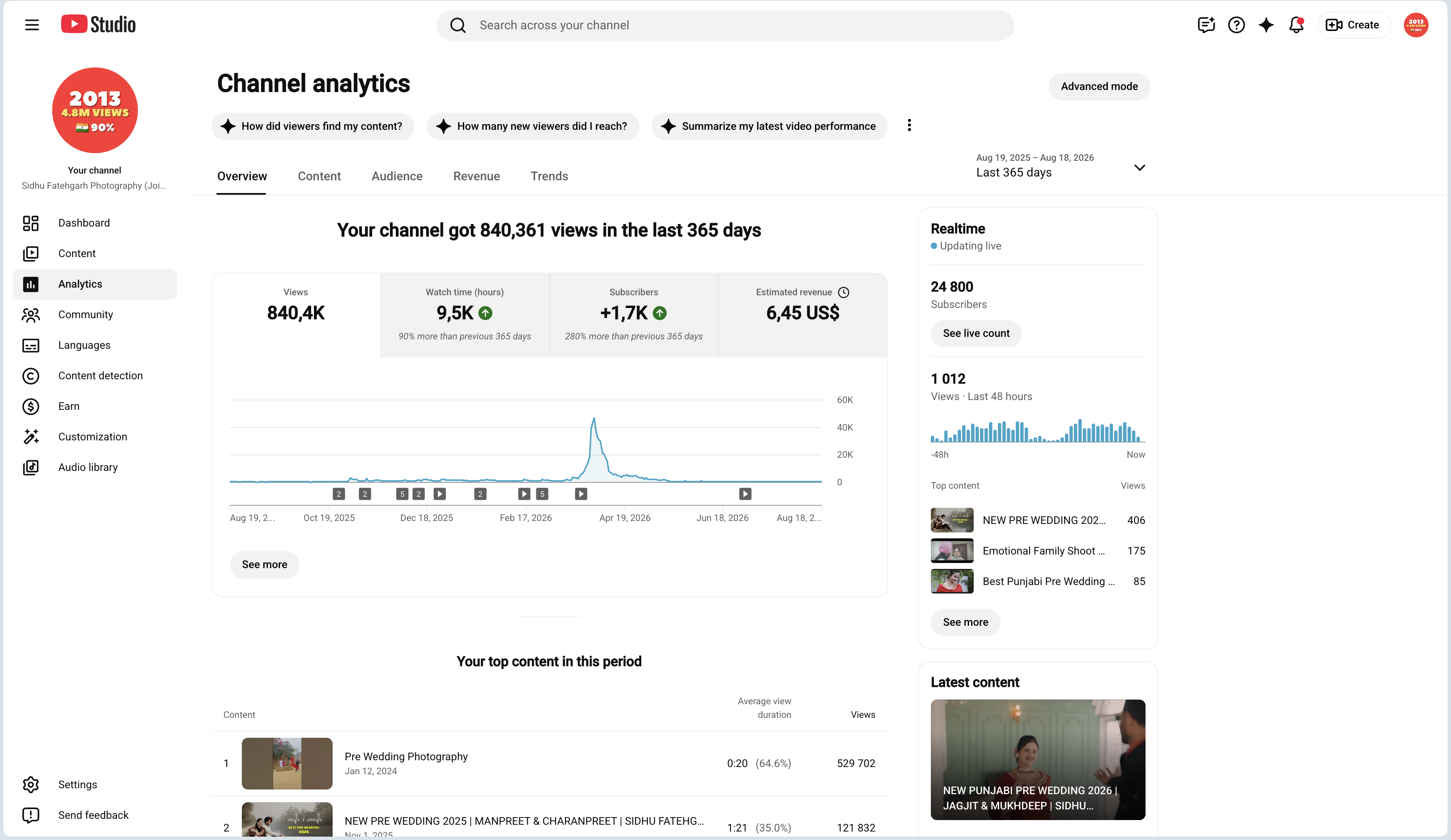This screenshot has width=1451, height=840.
Task: Click the Advanced mode button
Action: point(1099,87)
